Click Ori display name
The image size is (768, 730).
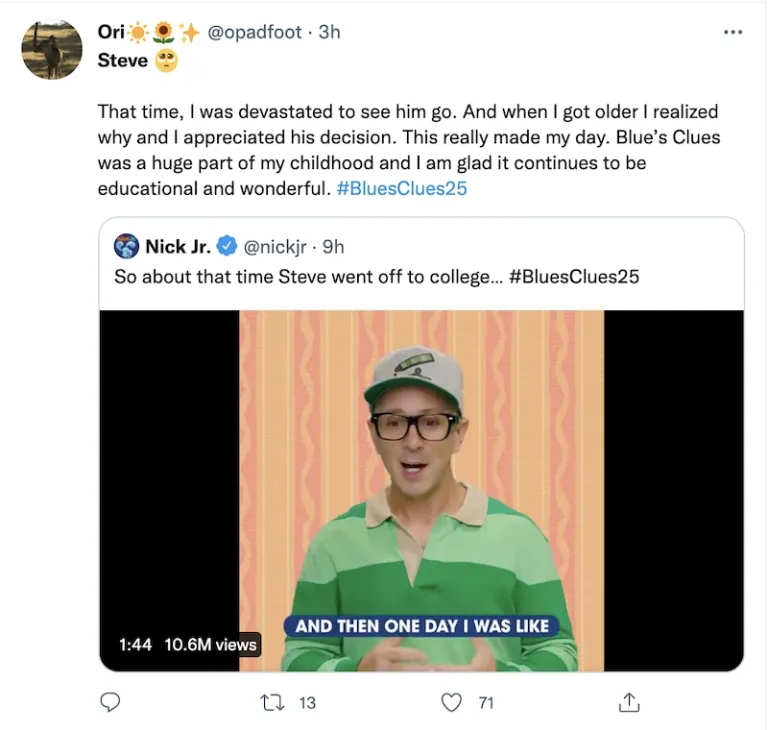click(111, 32)
